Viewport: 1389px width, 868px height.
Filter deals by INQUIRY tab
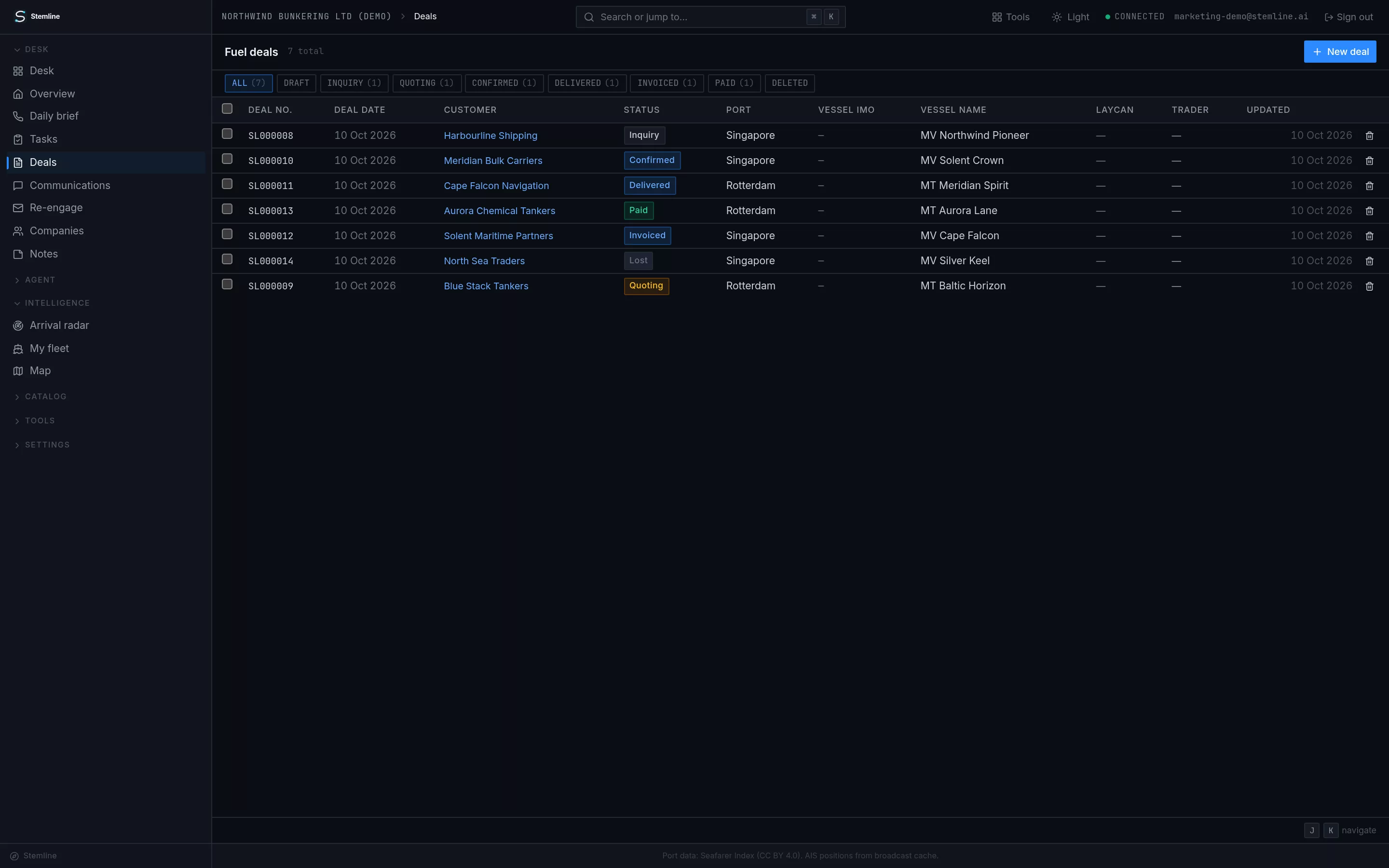click(354, 83)
